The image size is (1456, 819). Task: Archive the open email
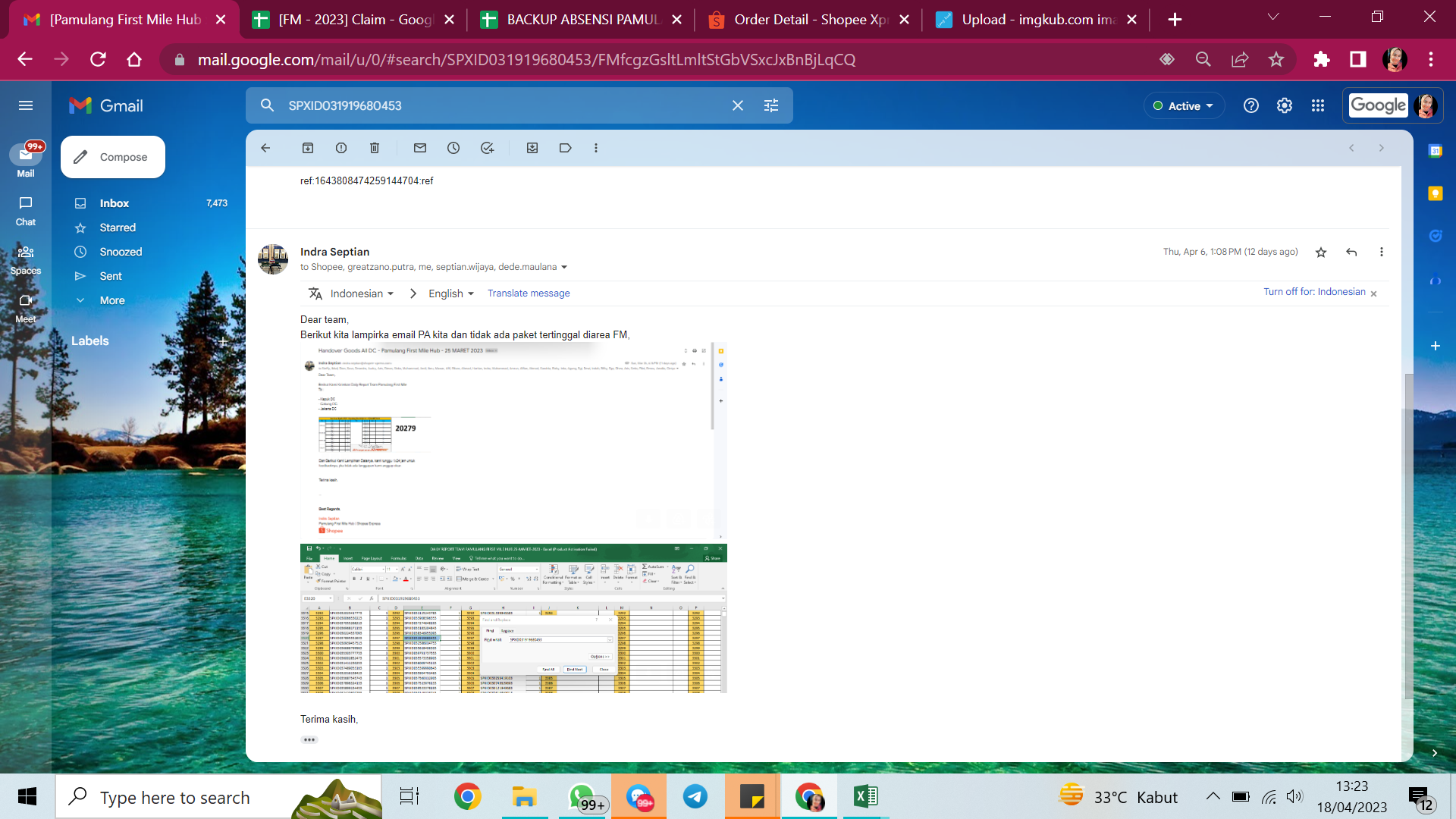tap(308, 148)
